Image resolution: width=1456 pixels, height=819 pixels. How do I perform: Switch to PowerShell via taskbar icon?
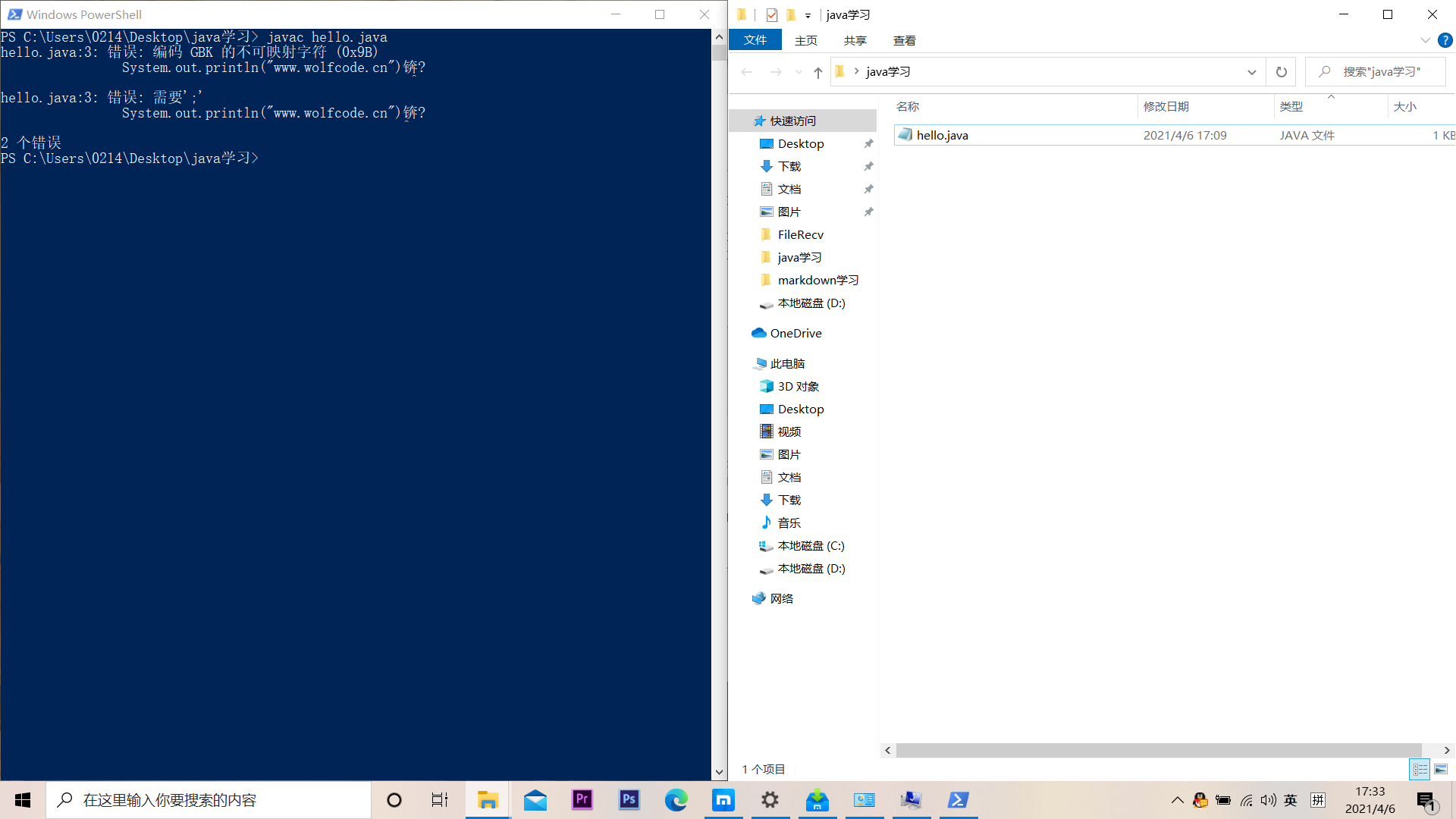click(x=958, y=800)
